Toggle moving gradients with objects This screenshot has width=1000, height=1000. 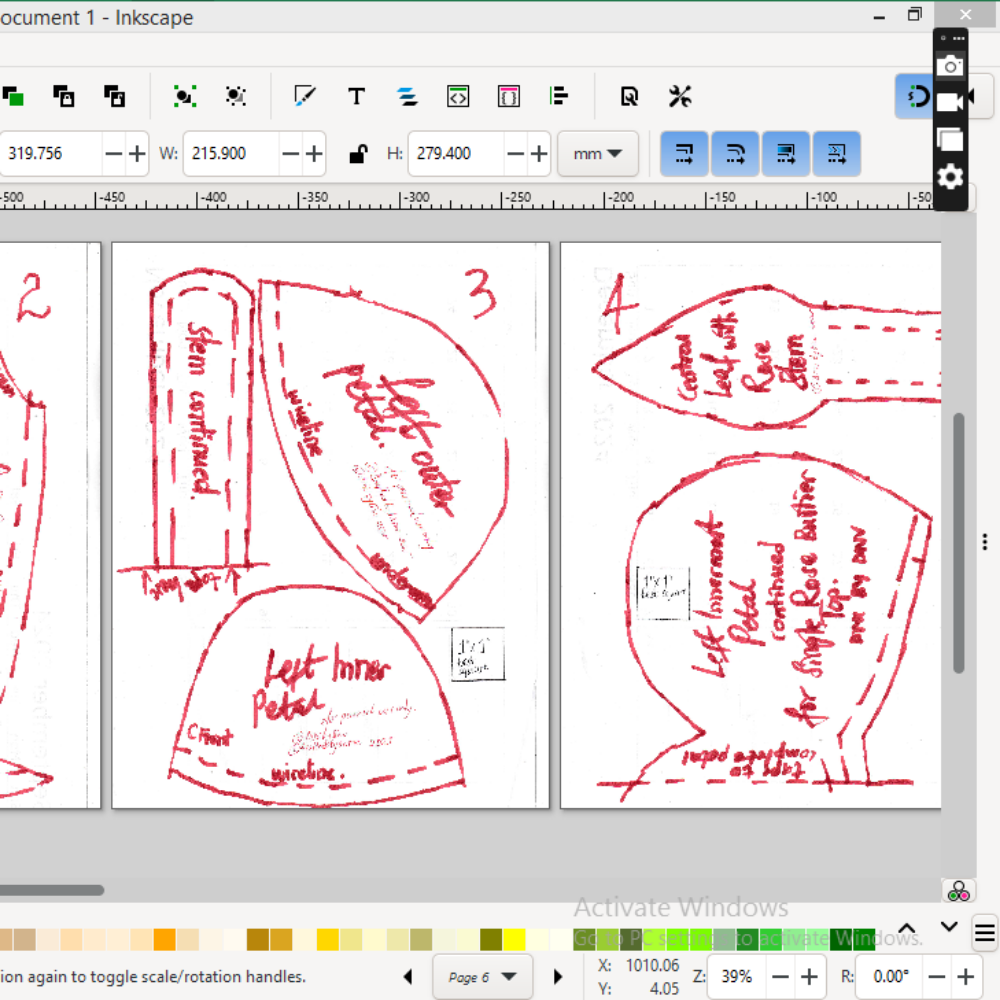[786, 154]
